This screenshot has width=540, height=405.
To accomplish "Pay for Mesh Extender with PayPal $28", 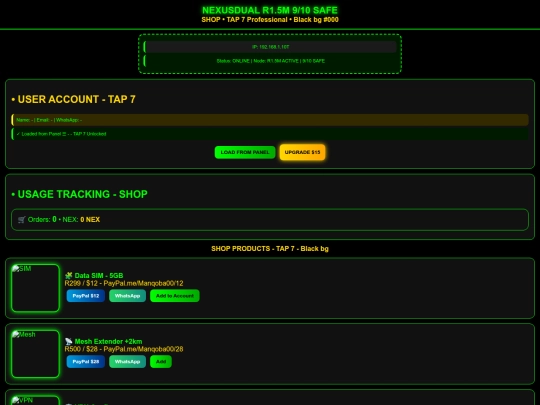I will [x=86, y=362].
